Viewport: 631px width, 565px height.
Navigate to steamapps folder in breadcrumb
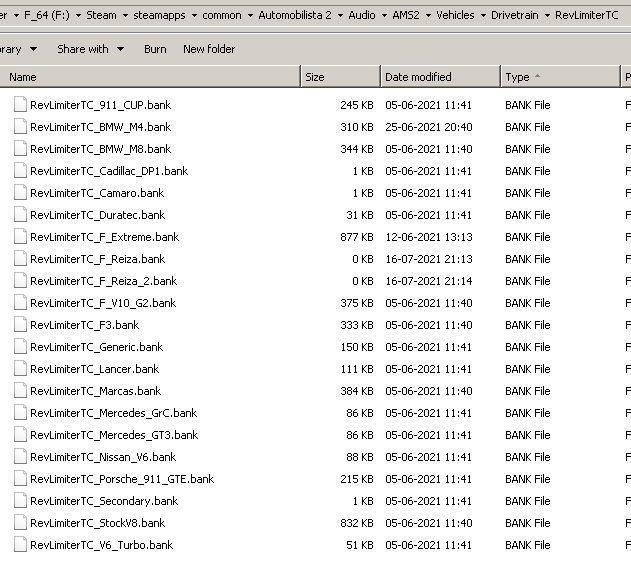159,15
